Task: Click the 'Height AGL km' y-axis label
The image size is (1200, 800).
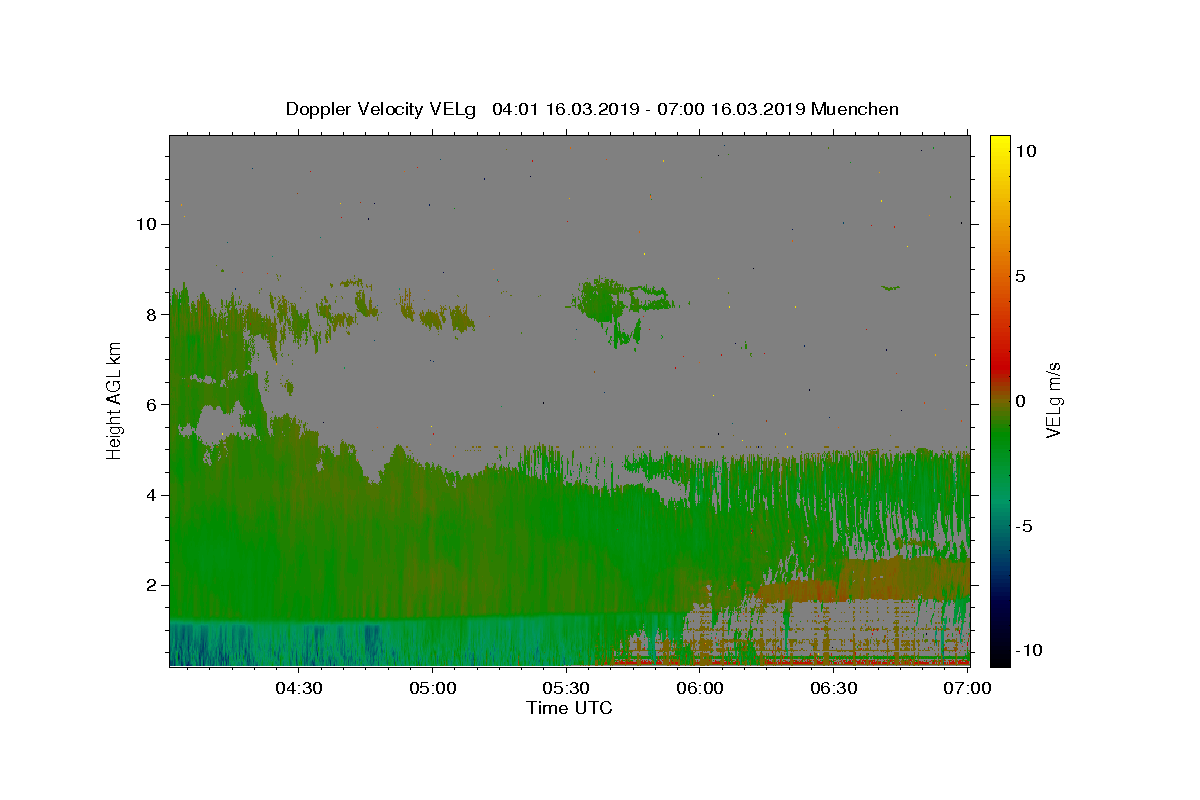Action: pos(114,400)
